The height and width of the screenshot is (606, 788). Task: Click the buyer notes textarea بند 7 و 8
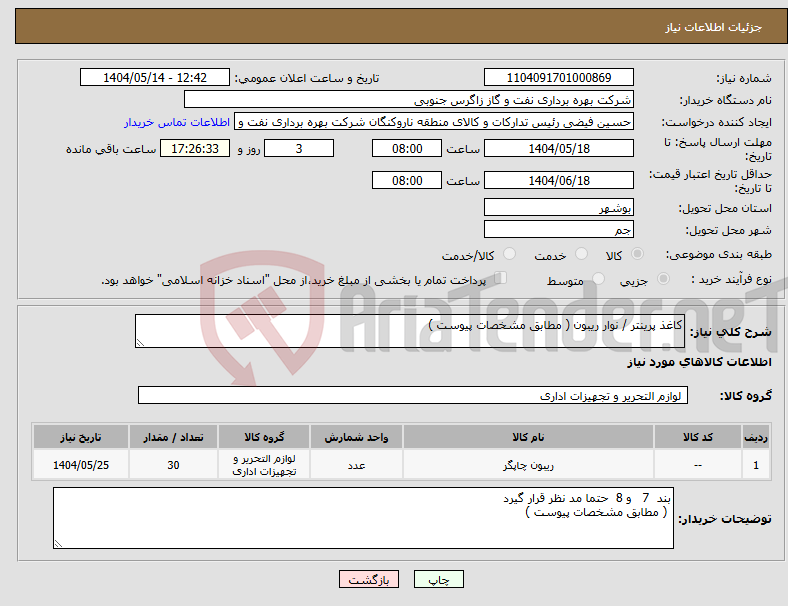(x=363, y=518)
